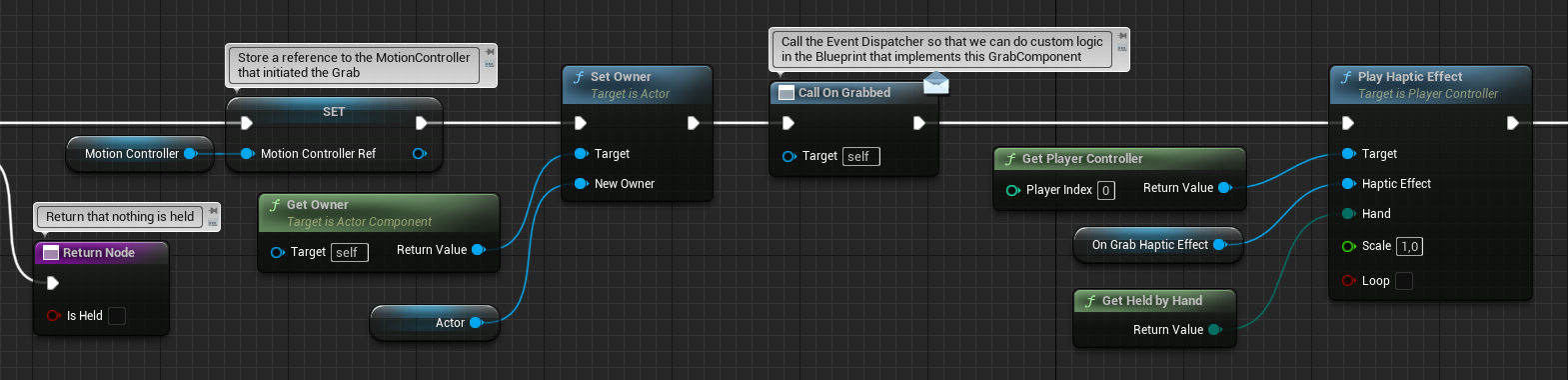Click the red Loop input pin
1568x380 pixels.
click(x=1349, y=281)
